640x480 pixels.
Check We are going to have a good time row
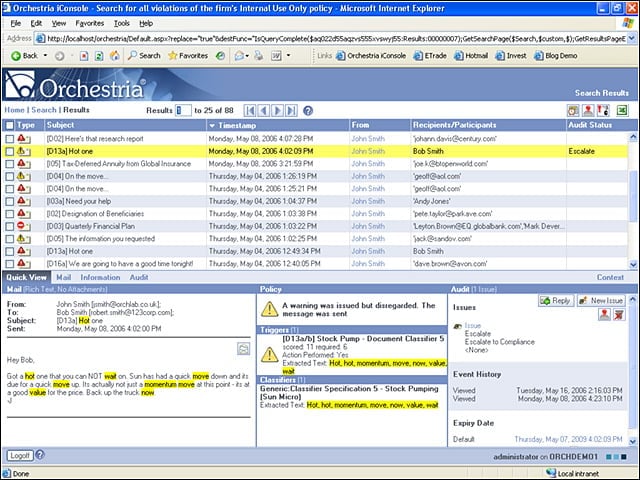(x=9, y=264)
